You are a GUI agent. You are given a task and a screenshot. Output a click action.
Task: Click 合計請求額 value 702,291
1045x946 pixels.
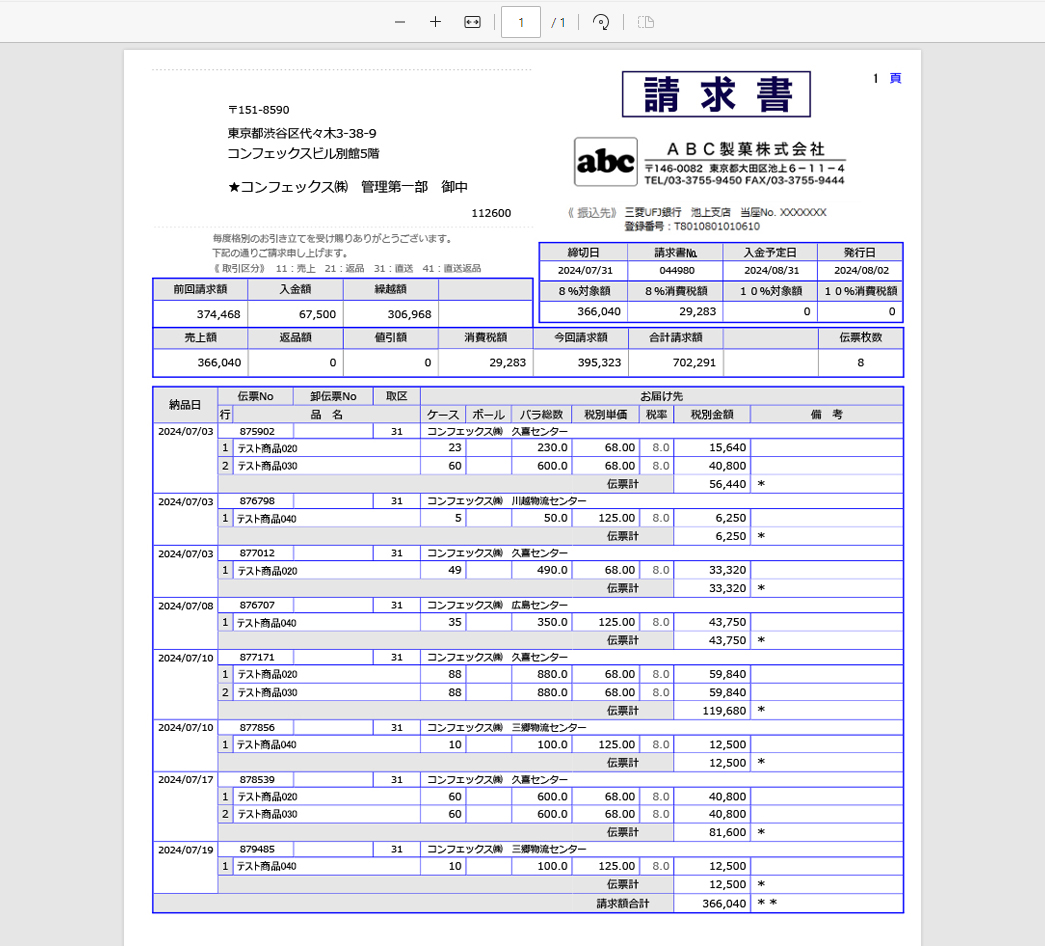tap(694, 363)
